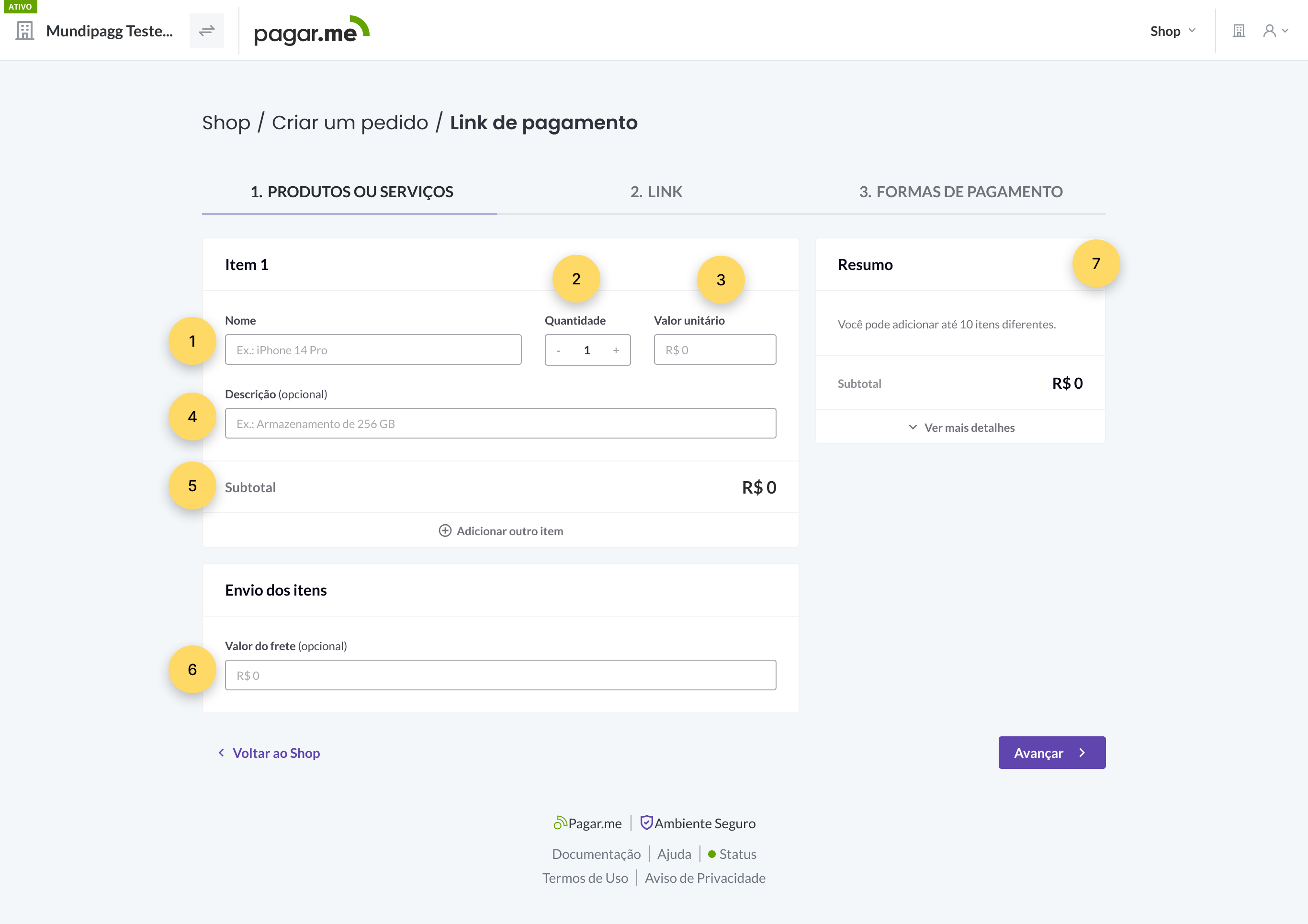Click the Avançar button

click(x=1052, y=753)
